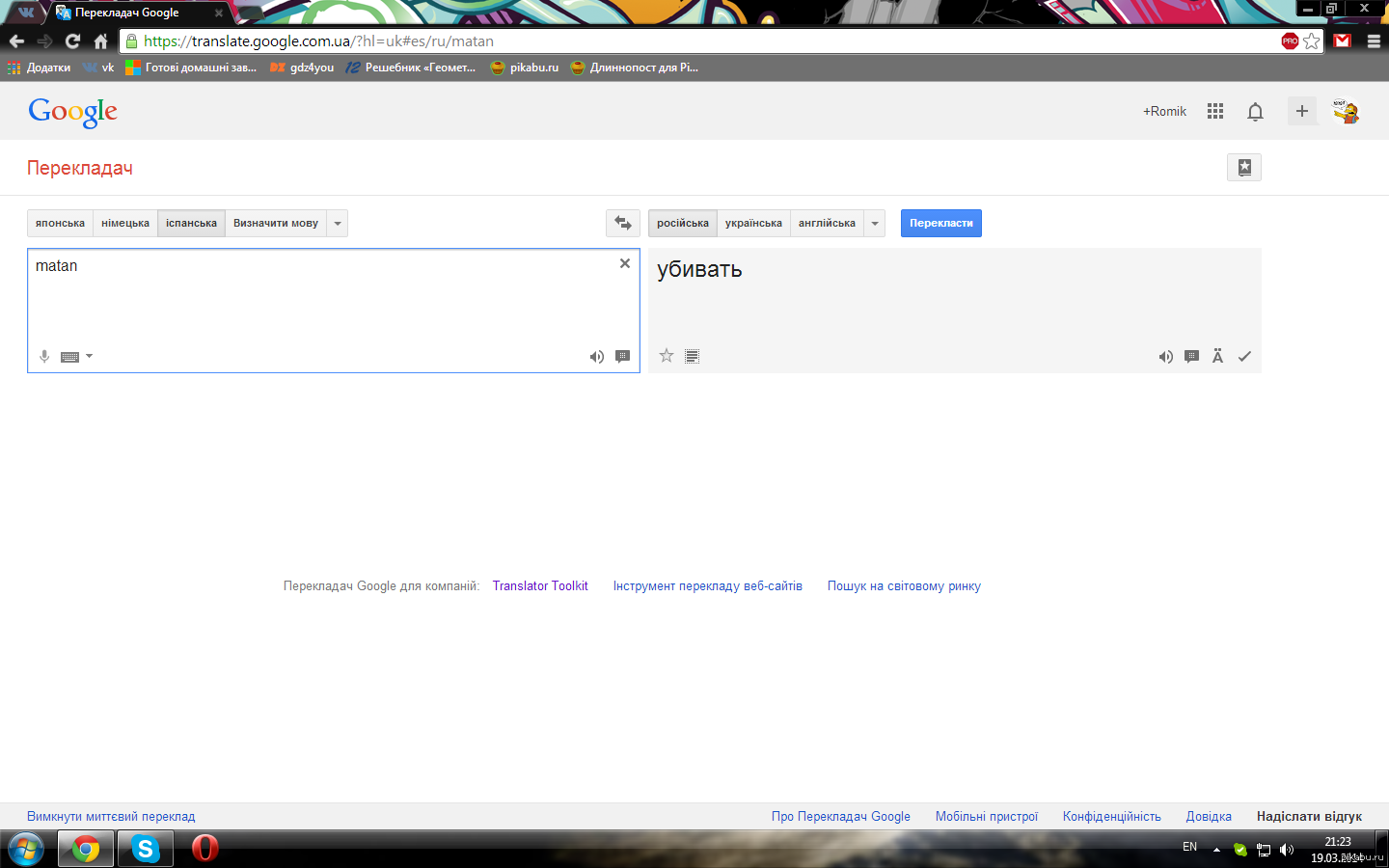Click source text speech-bubble icon
This screenshot has height=868, width=1389.
pyautogui.click(x=622, y=357)
